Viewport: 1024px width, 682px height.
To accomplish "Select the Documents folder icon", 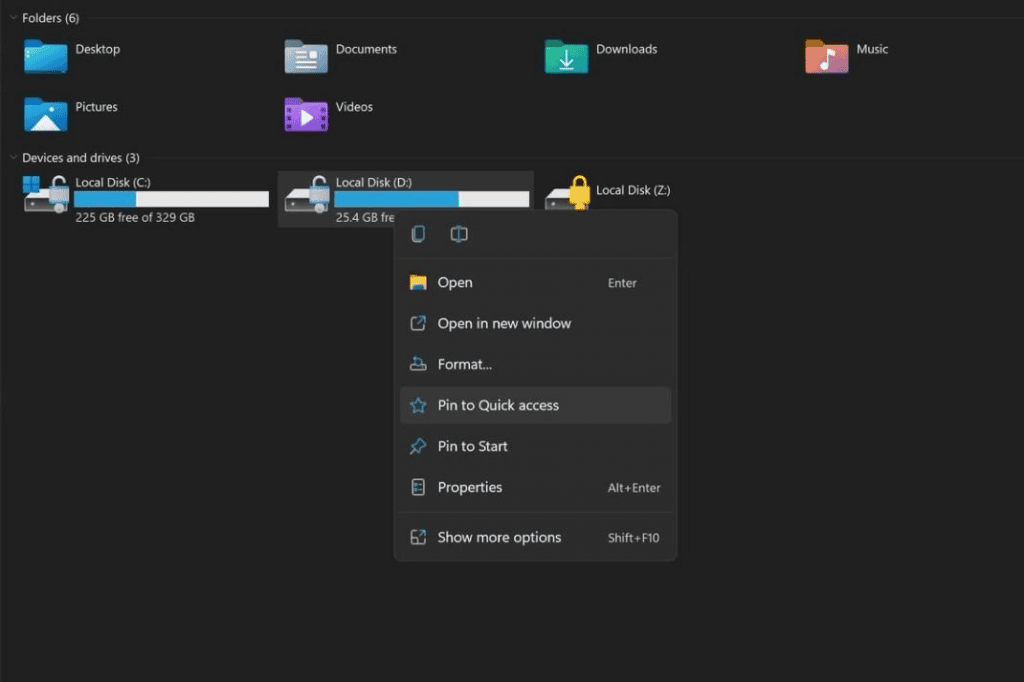I will point(306,56).
